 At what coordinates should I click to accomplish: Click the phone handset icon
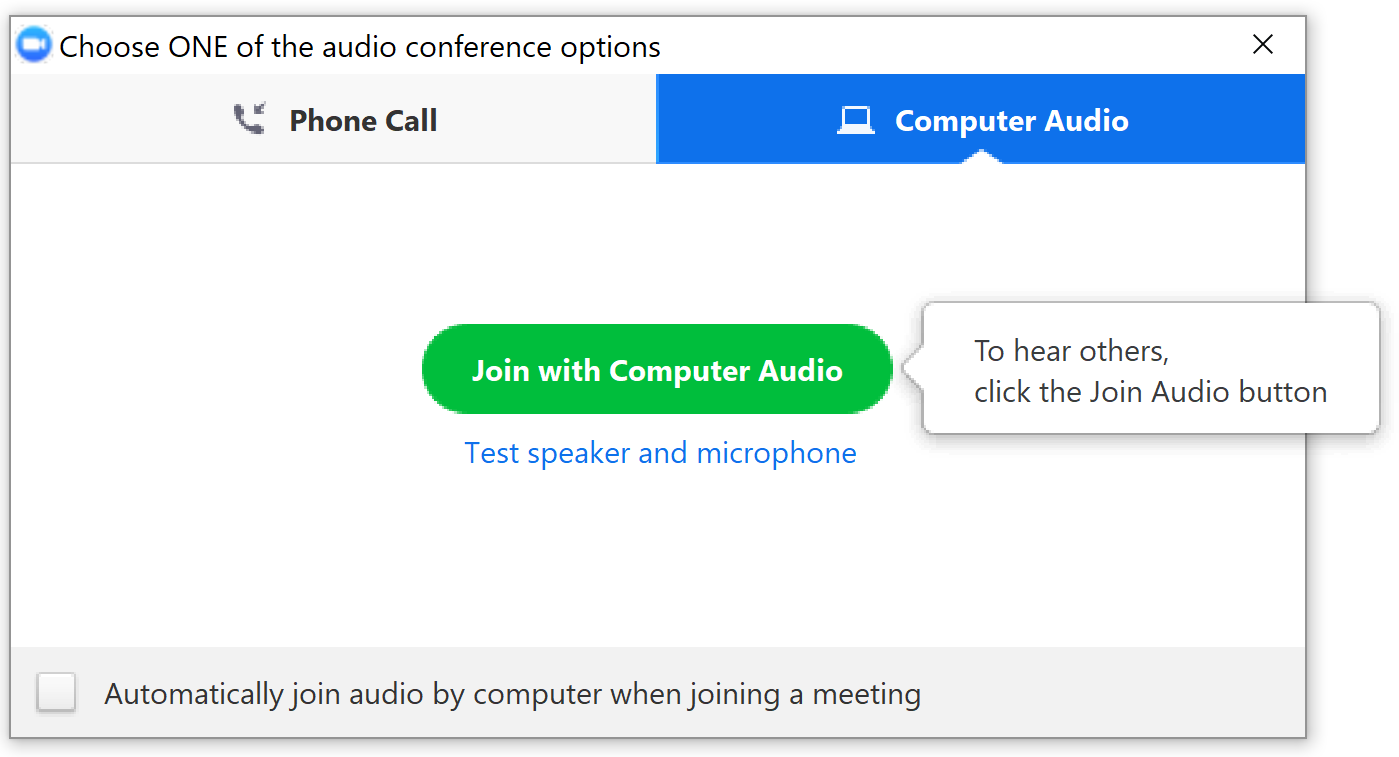tap(249, 121)
